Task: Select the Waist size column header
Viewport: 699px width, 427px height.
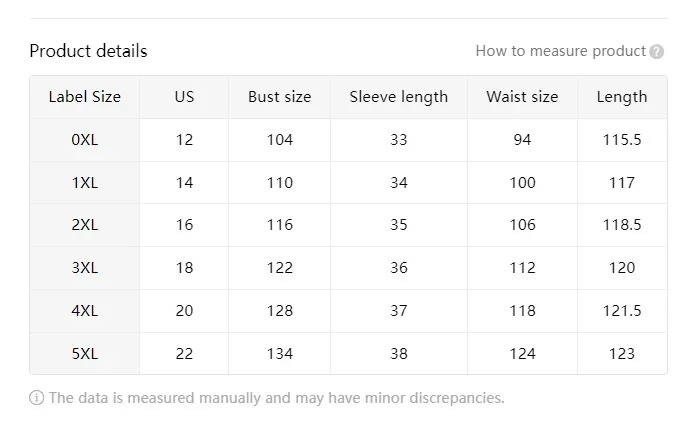Action: pyautogui.click(x=522, y=97)
